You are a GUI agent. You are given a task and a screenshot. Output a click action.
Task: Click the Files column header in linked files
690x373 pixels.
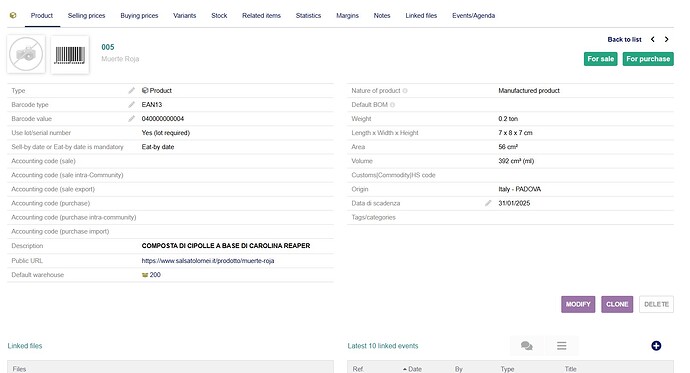[x=19, y=369]
